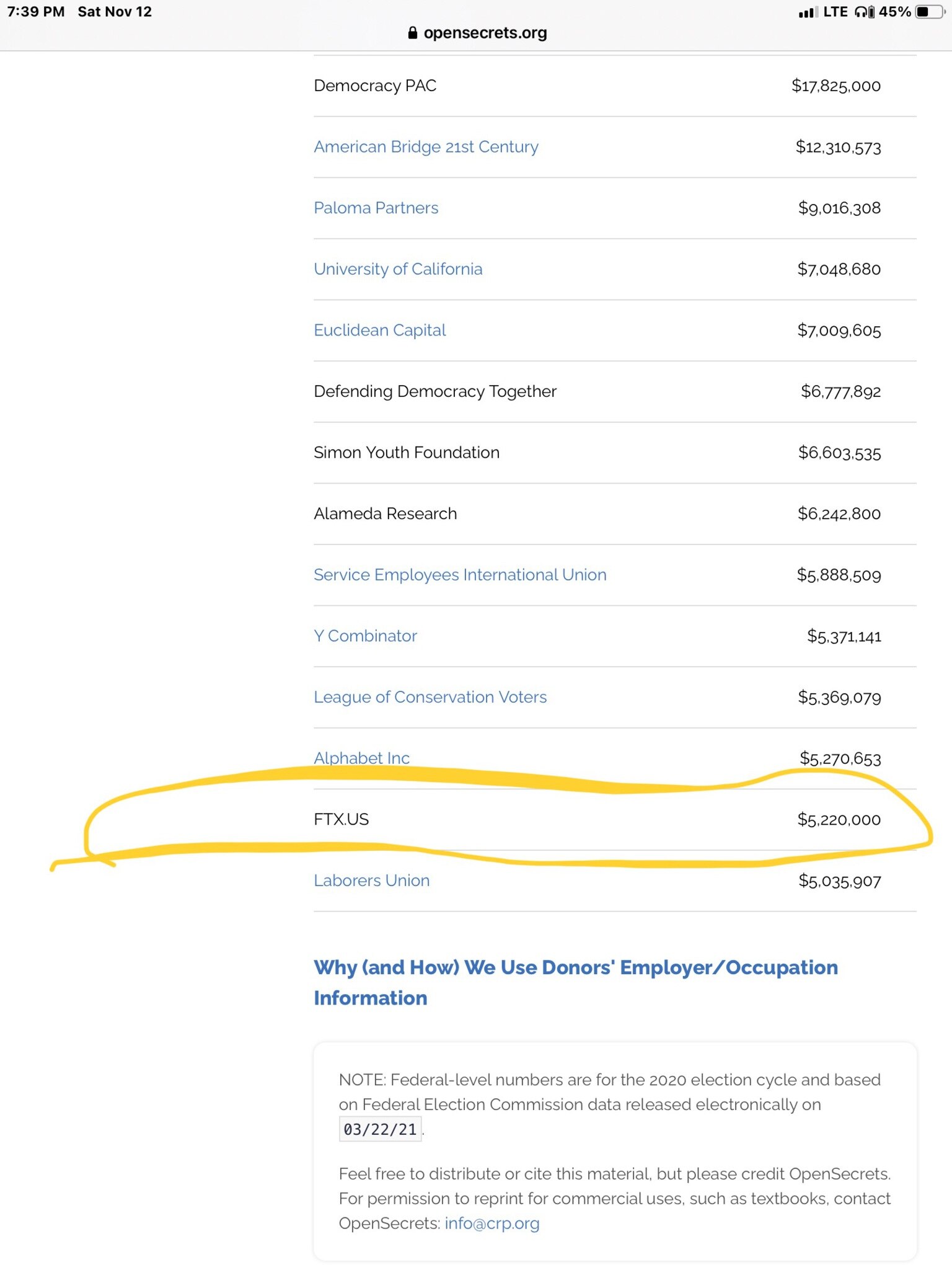Image resolution: width=952 pixels, height=1270 pixels.
Task: Open League of Conservation Voters link
Action: [x=430, y=697]
